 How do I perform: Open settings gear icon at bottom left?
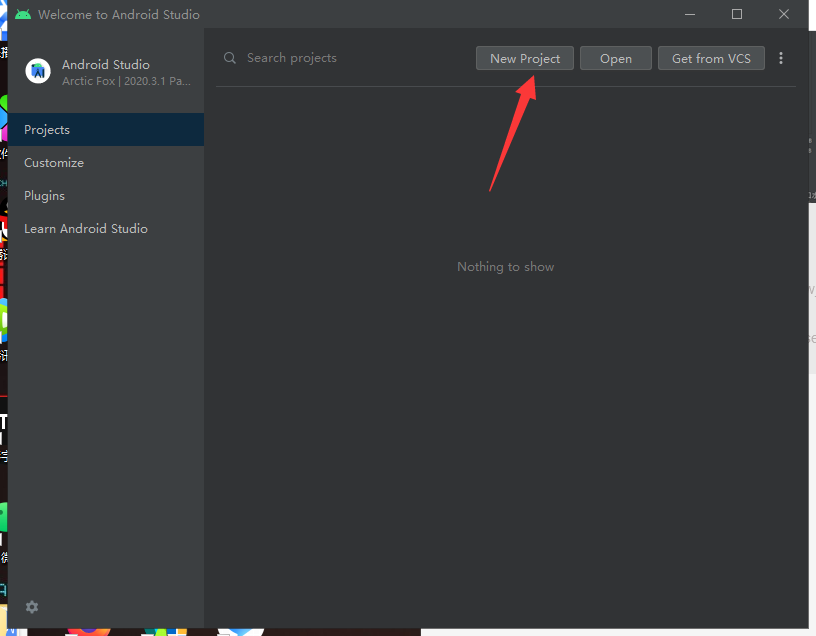tap(32, 607)
